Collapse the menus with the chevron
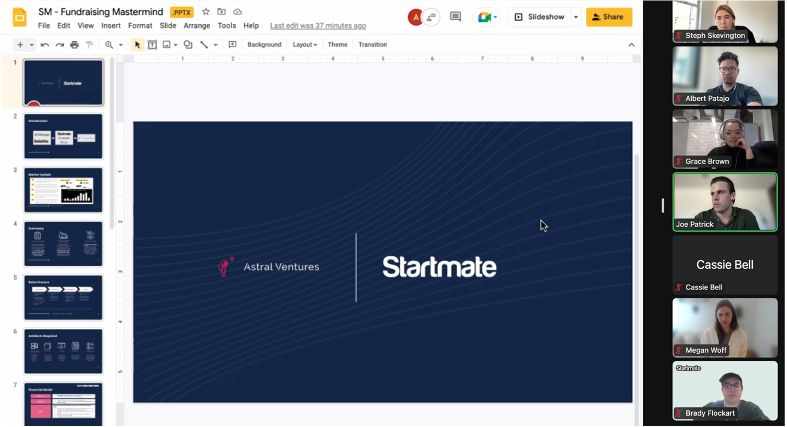The image size is (787, 427). [x=631, y=45]
